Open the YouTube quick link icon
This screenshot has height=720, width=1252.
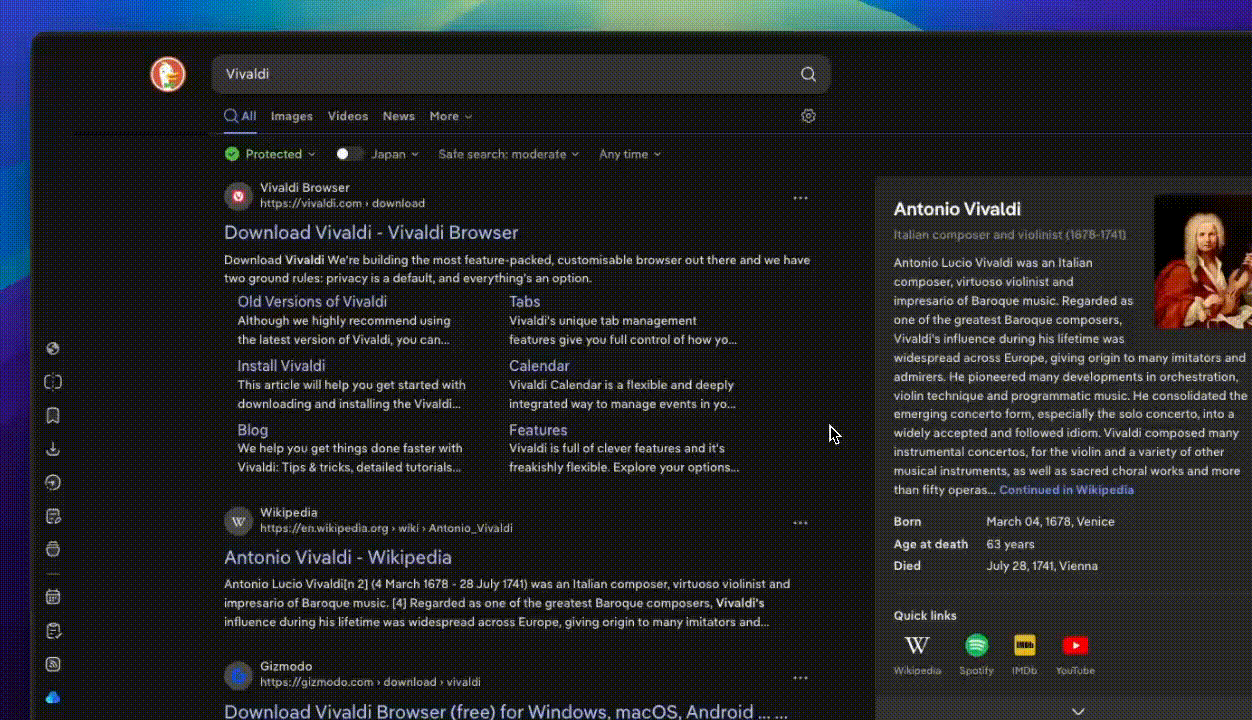[x=1075, y=646]
